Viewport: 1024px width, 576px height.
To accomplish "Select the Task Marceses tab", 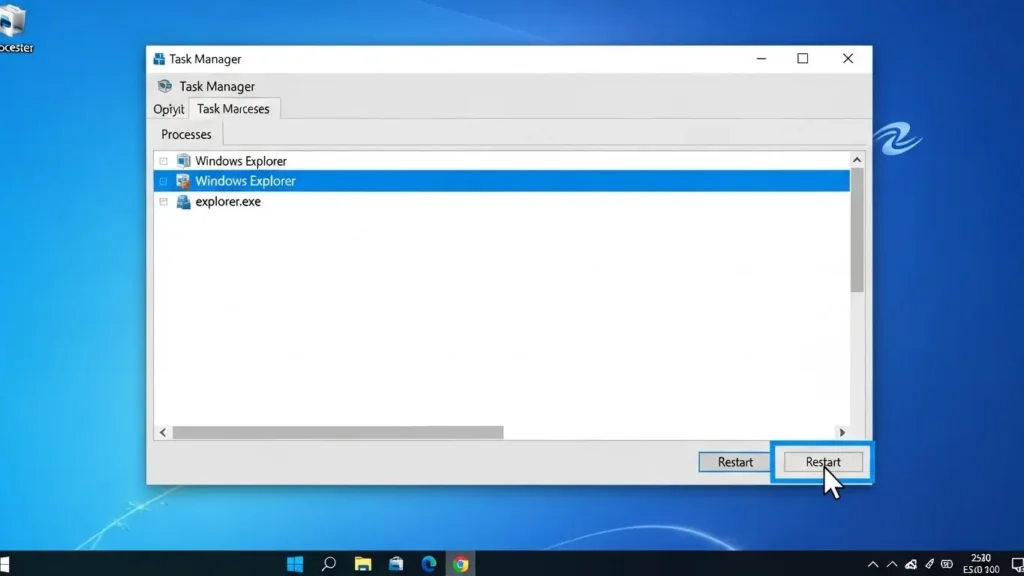I will click(233, 109).
